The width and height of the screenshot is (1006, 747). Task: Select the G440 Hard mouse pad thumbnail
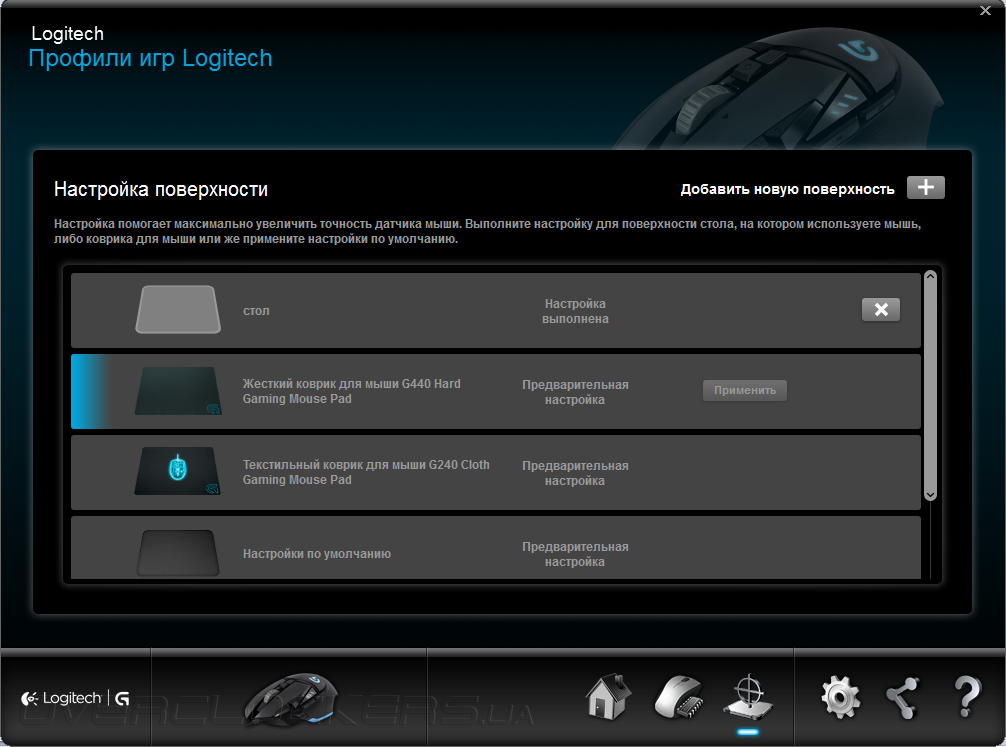[178, 391]
